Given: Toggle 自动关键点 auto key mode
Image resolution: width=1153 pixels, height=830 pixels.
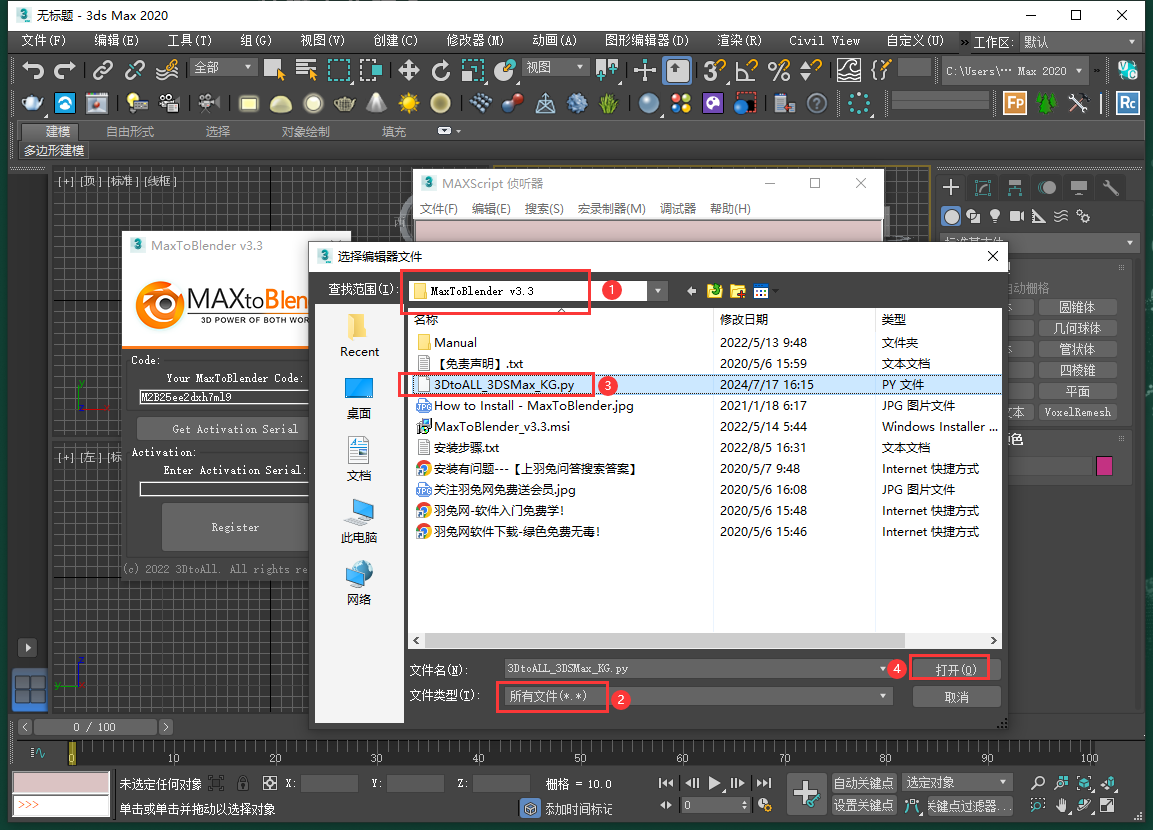Looking at the screenshot, I should [x=863, y=783].
